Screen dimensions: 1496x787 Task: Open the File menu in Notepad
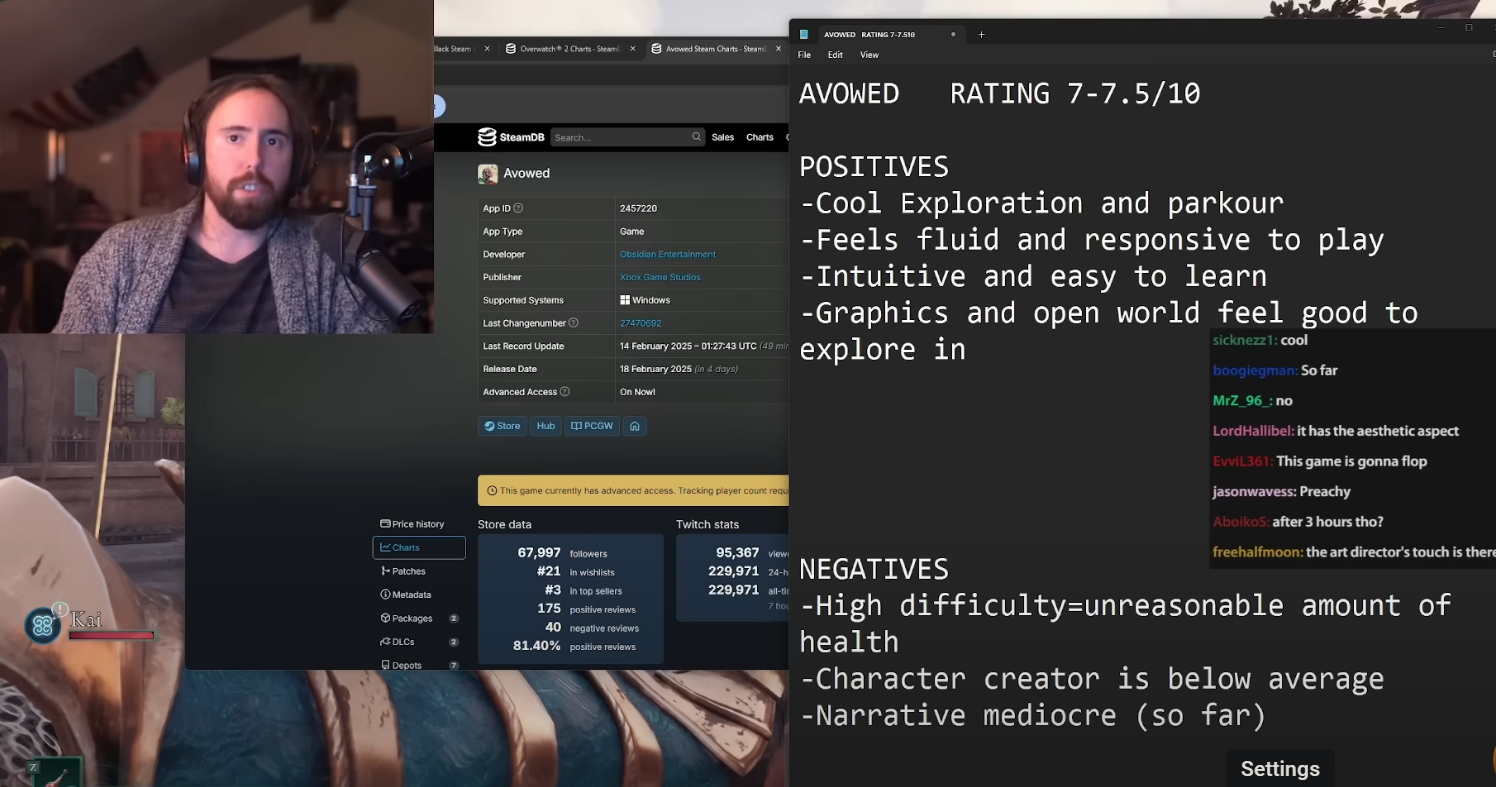coord(804,55)
